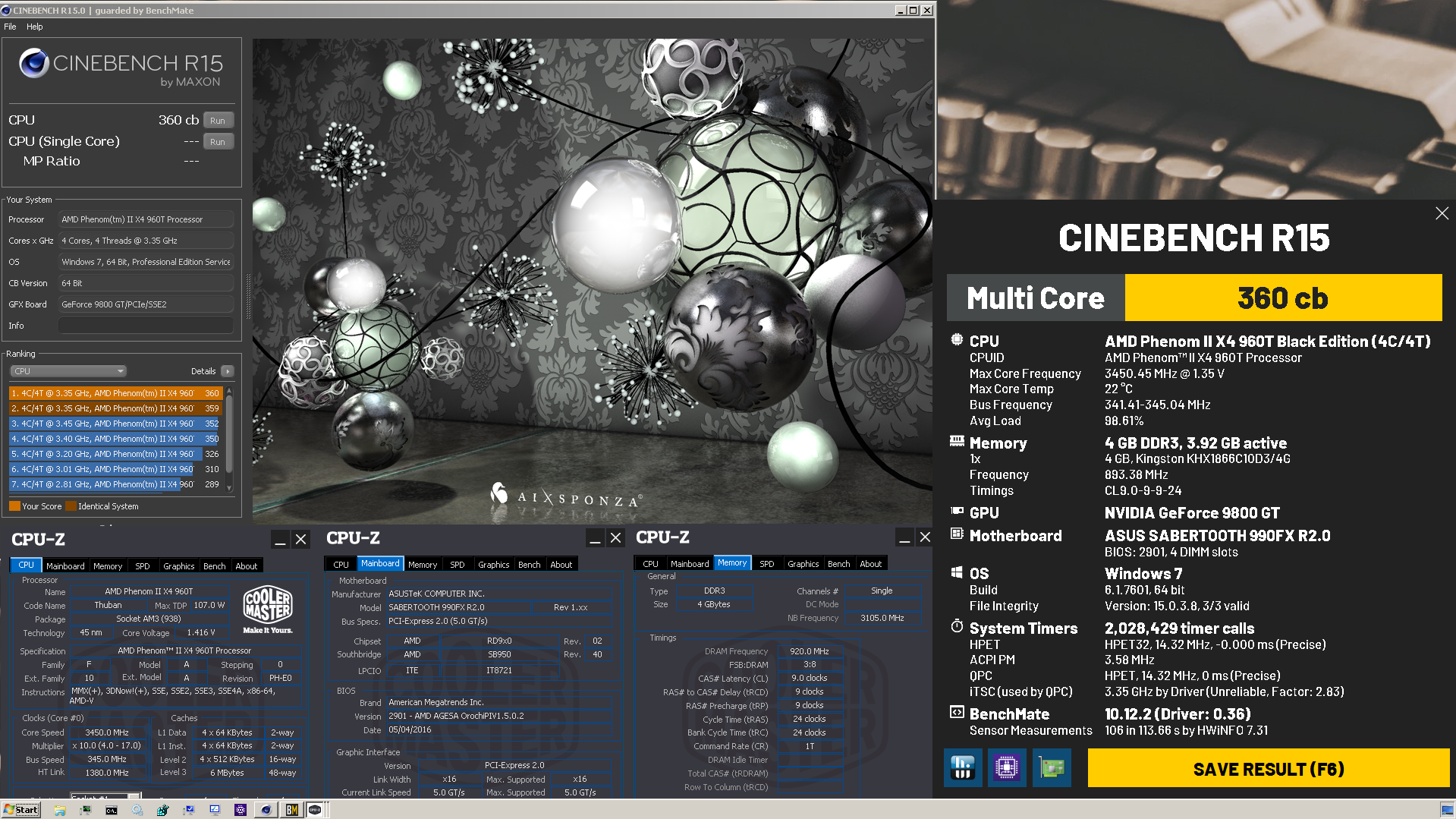Minimize the third CPU-Z memory window

coord(904,537)
